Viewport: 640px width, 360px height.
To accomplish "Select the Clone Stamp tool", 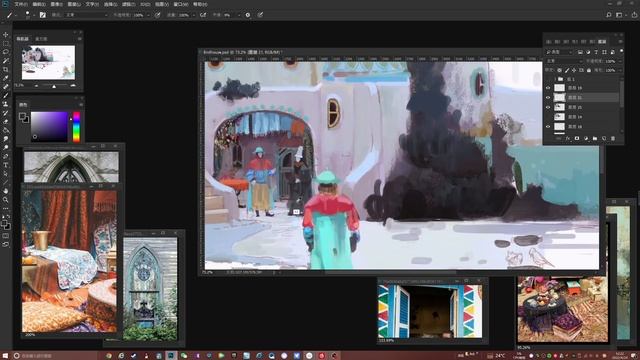I will click(x=5, y=104).
